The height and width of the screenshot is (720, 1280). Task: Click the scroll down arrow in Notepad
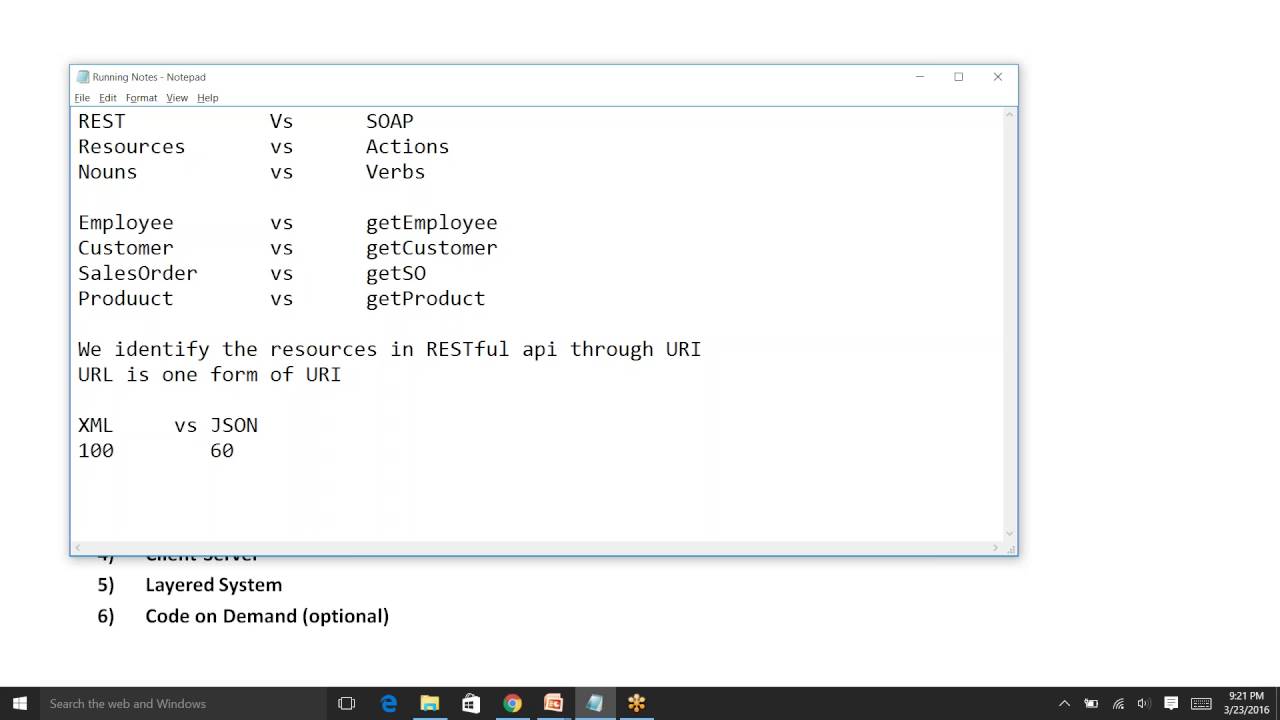[x=1009, y=533]
